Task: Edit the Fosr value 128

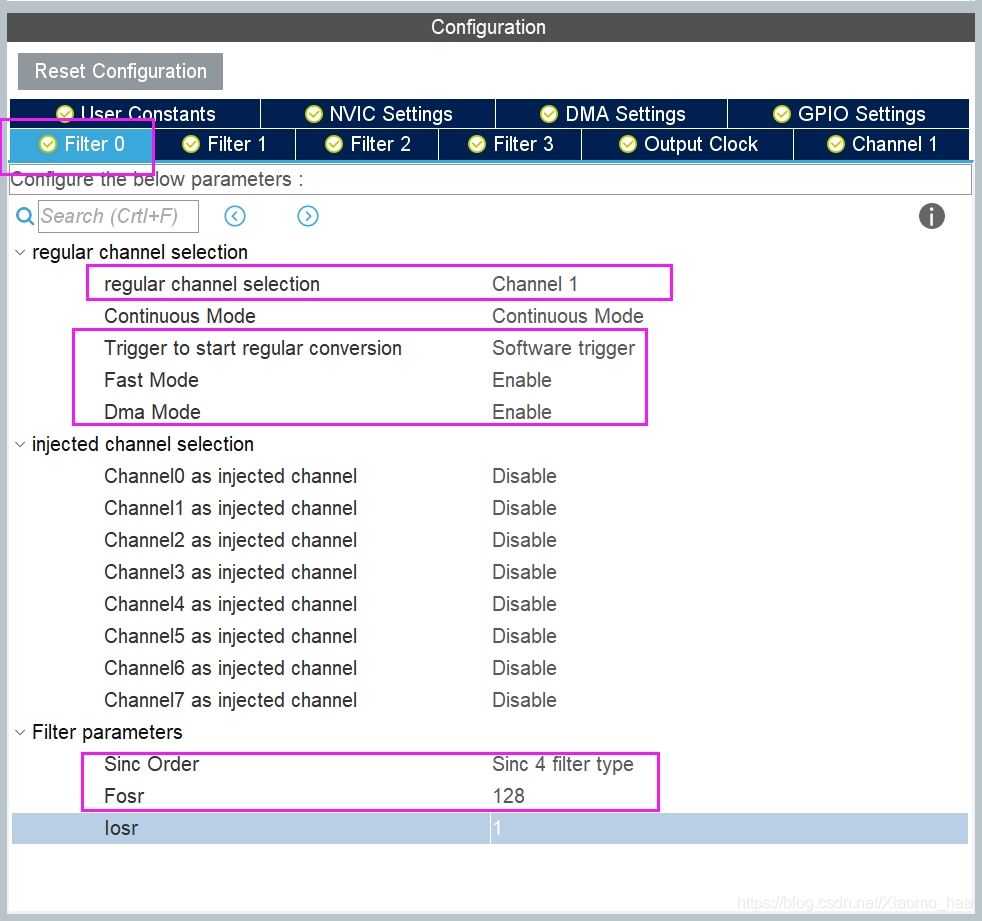Action: (508, 796)
